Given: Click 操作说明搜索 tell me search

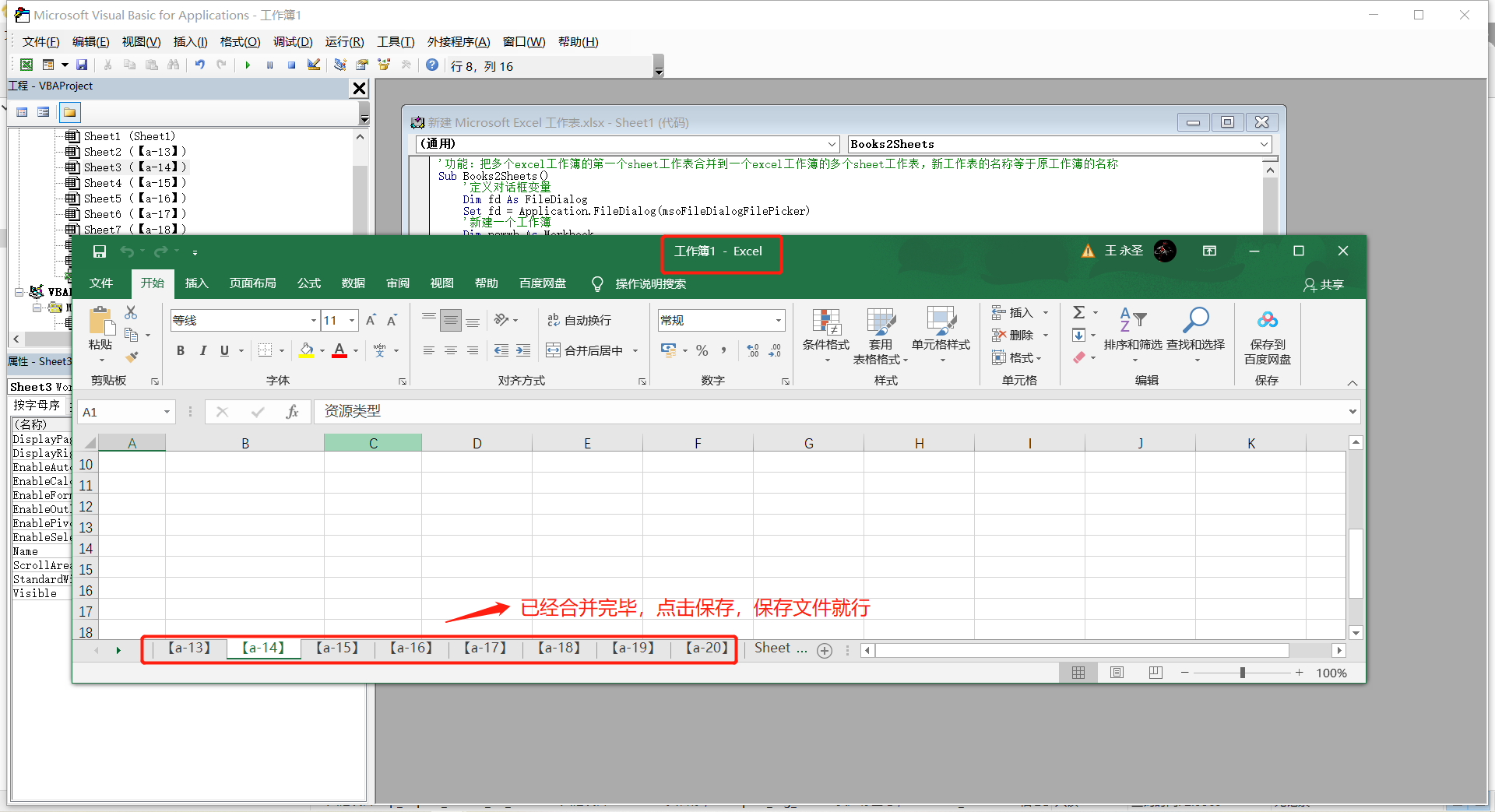Looking at the screenshot, I should tap(650, 283).
